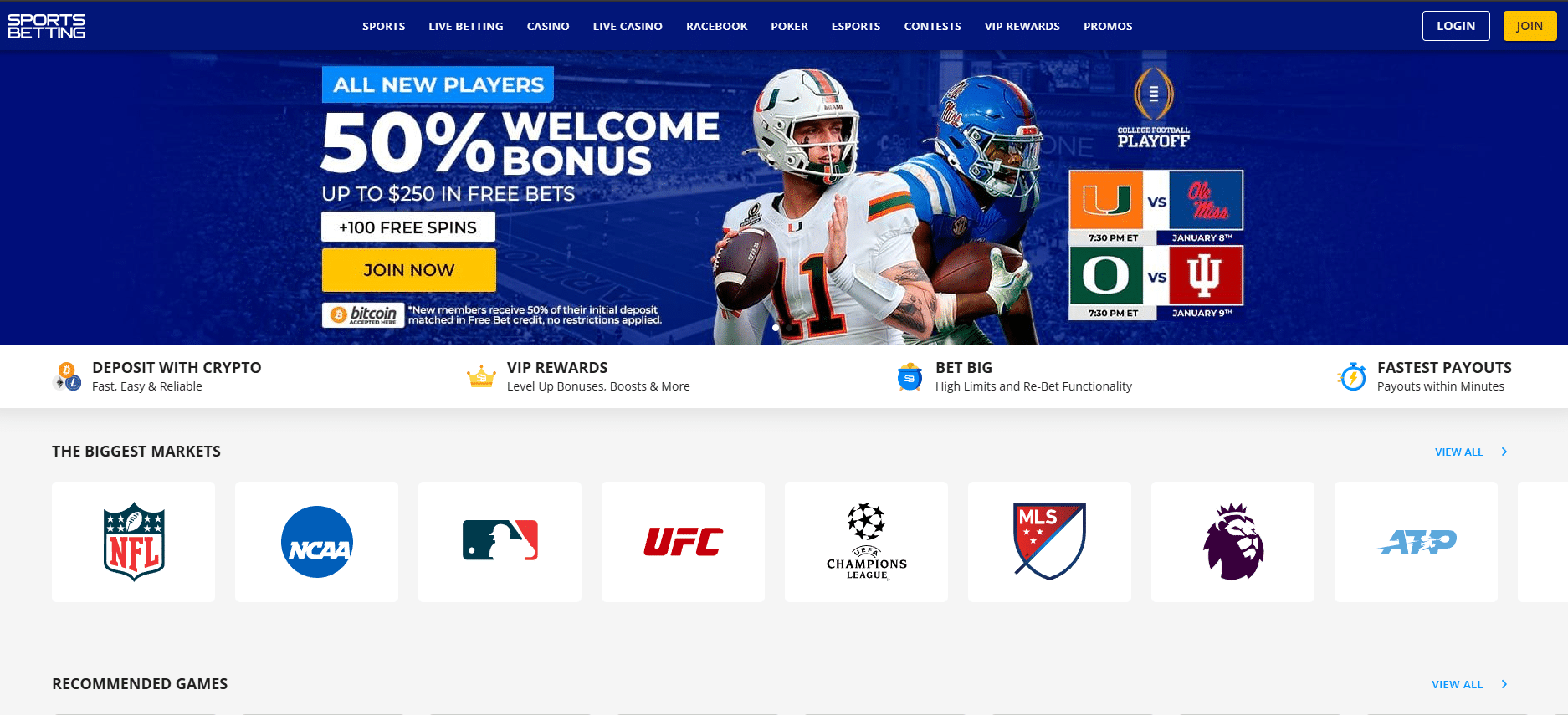Click the SportsBetting logo
Screen dimensions: 1568x715
pos(47,26)
